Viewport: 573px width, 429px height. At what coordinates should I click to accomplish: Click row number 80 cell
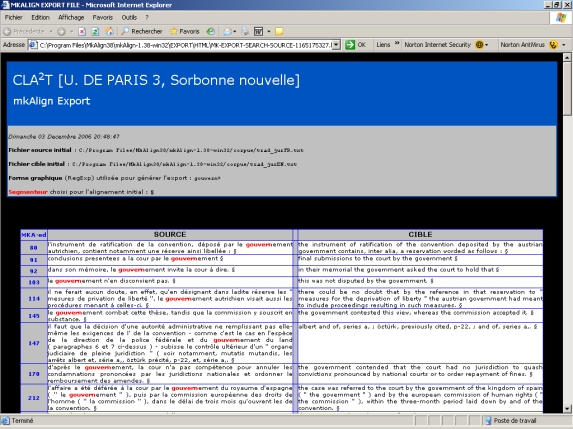point(34,248)
